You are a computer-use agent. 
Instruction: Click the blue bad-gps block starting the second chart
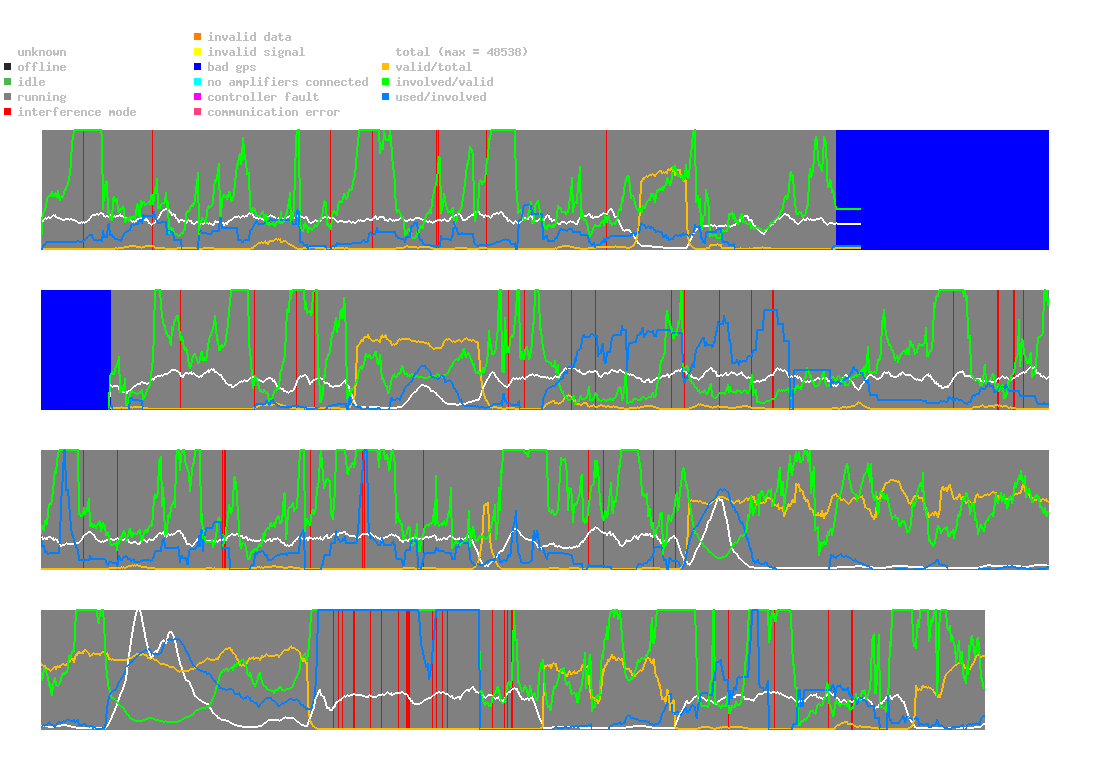pyautogui.click(x=76, y=350)
